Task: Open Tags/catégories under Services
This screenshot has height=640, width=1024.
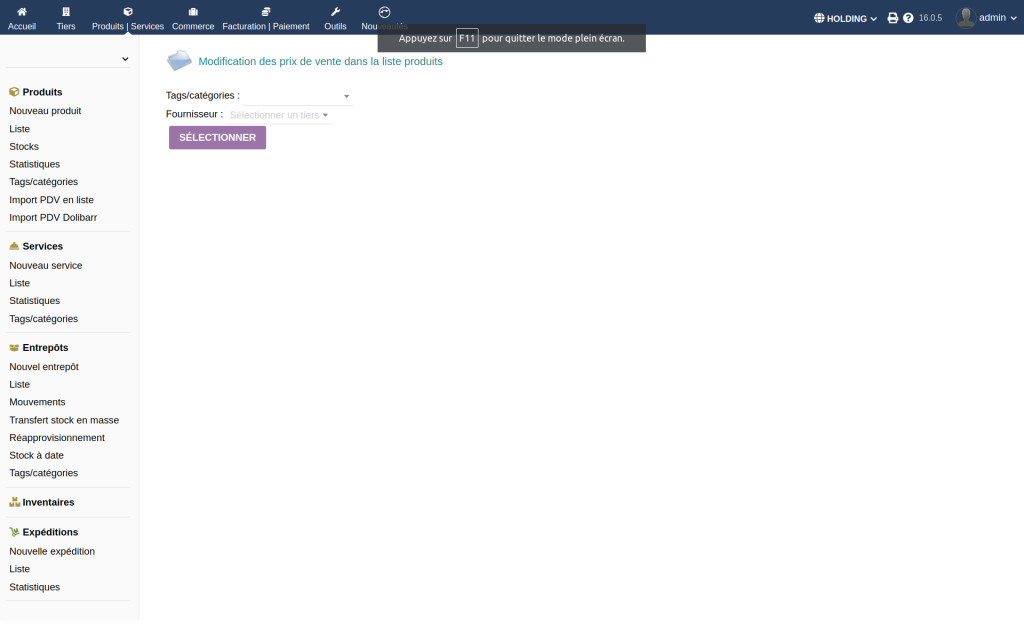Action: pyautogui.click(x=44, y=319)
